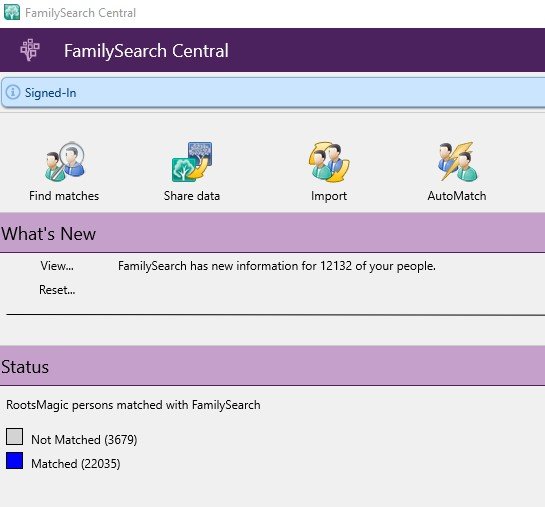View new FamilySearch information
The height and width of the screenshot is (507, 545).
point(57,266)
